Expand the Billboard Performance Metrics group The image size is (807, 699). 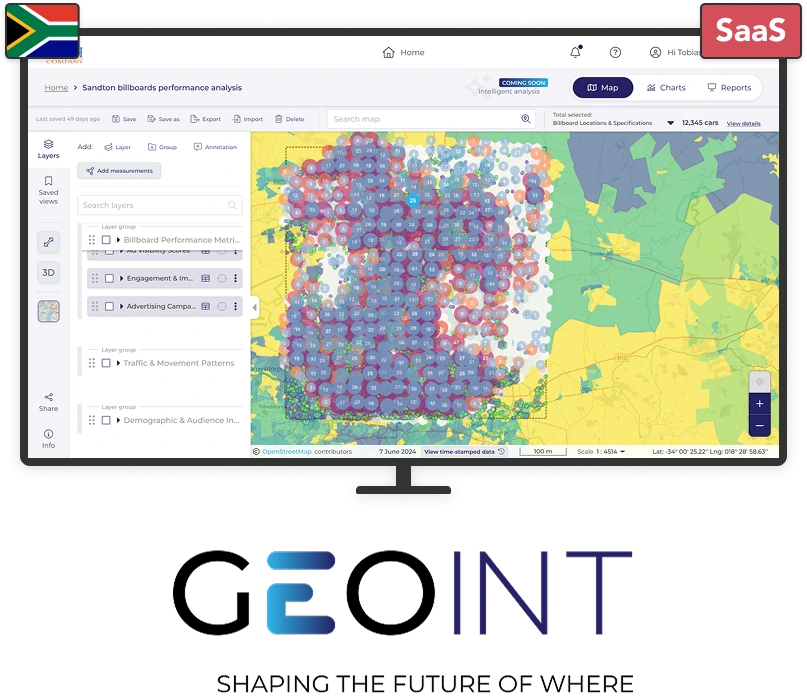[118, 240]
